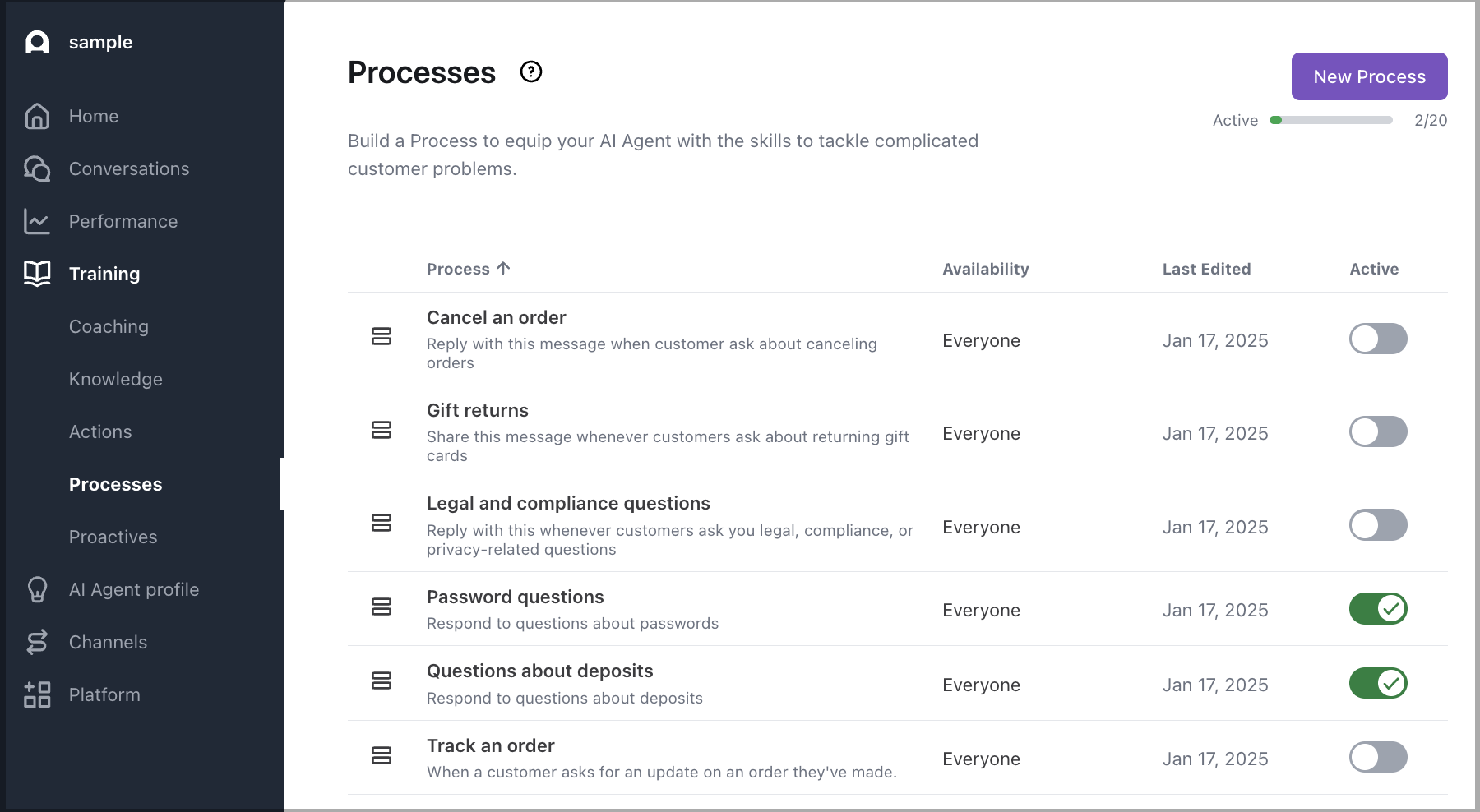Open Conversations in the sidebar

click(x=129, y=168)
